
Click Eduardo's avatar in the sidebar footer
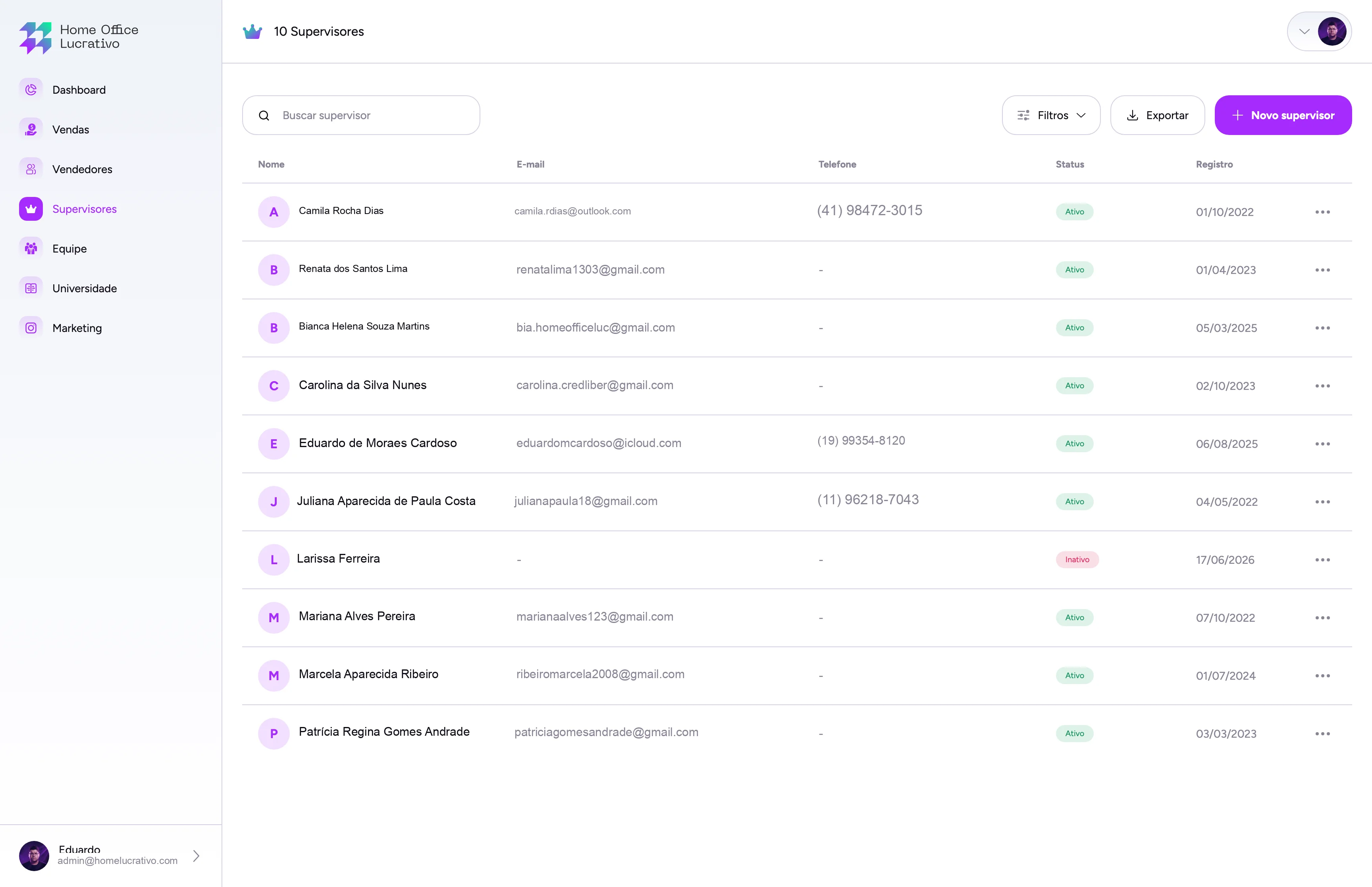click(x=34, y=856)
